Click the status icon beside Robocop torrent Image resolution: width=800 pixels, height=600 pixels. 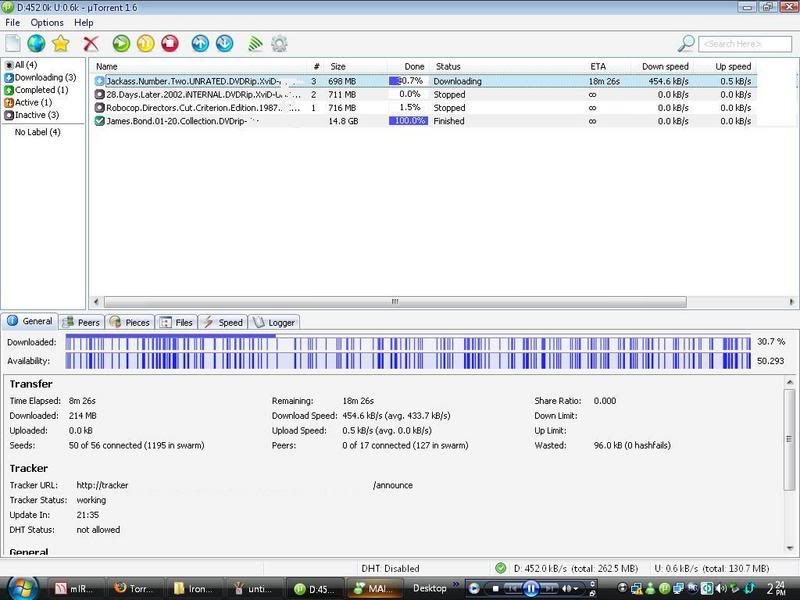(x=99, y=108)
